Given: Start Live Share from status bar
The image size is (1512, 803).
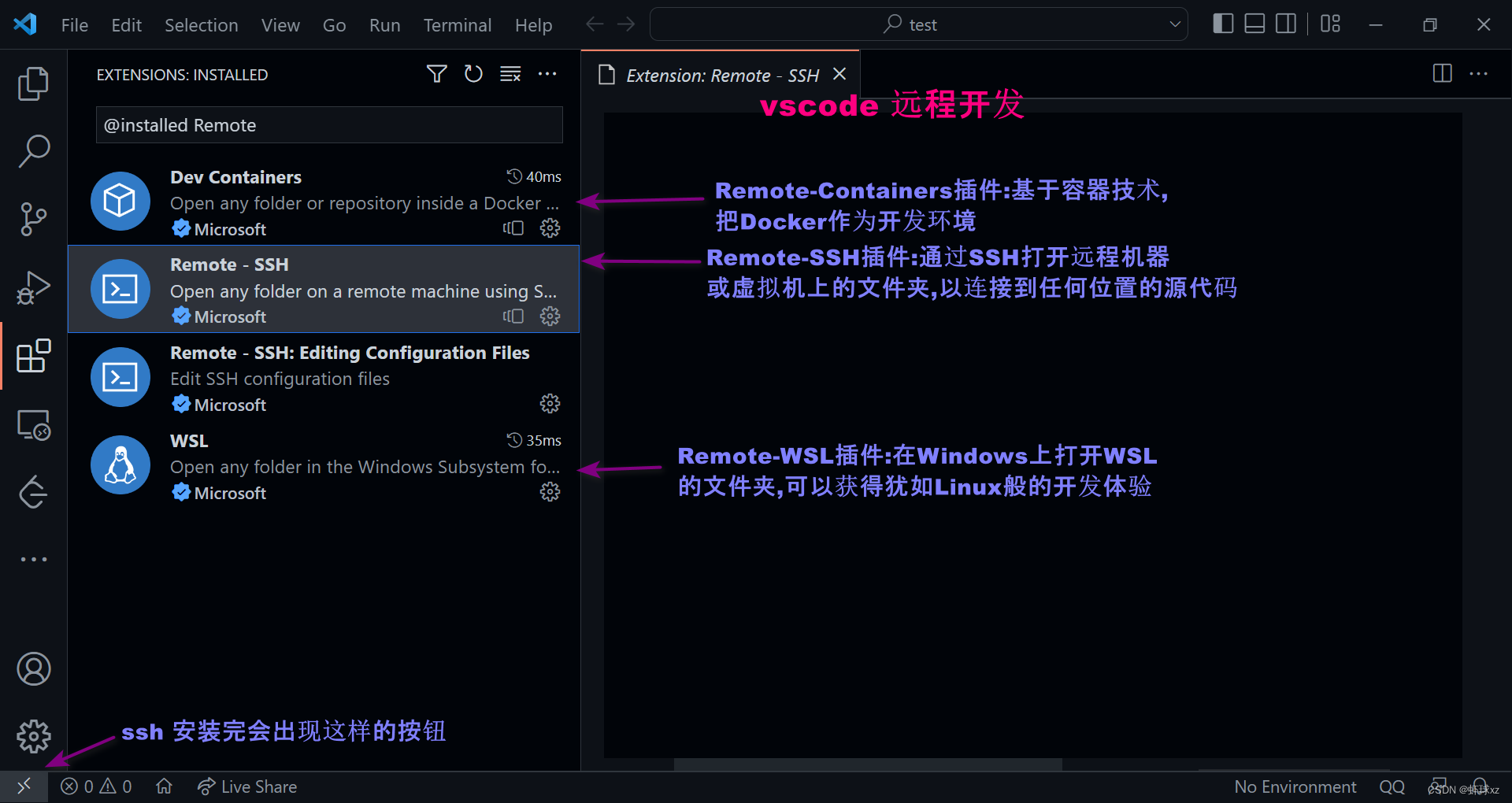Looking at the screenshot, I should pyautogui.click(x=247, y=786).
